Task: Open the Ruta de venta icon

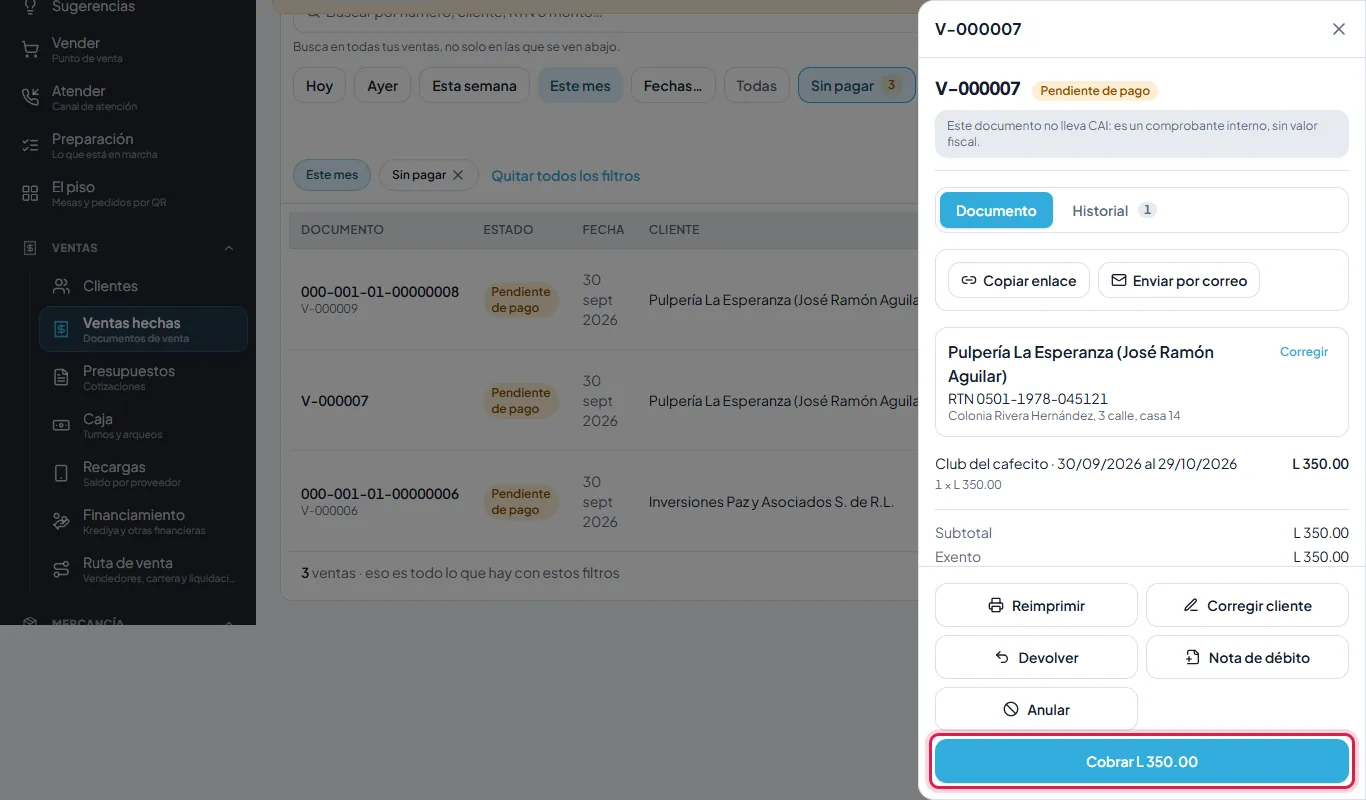Action: coord(62,569)
